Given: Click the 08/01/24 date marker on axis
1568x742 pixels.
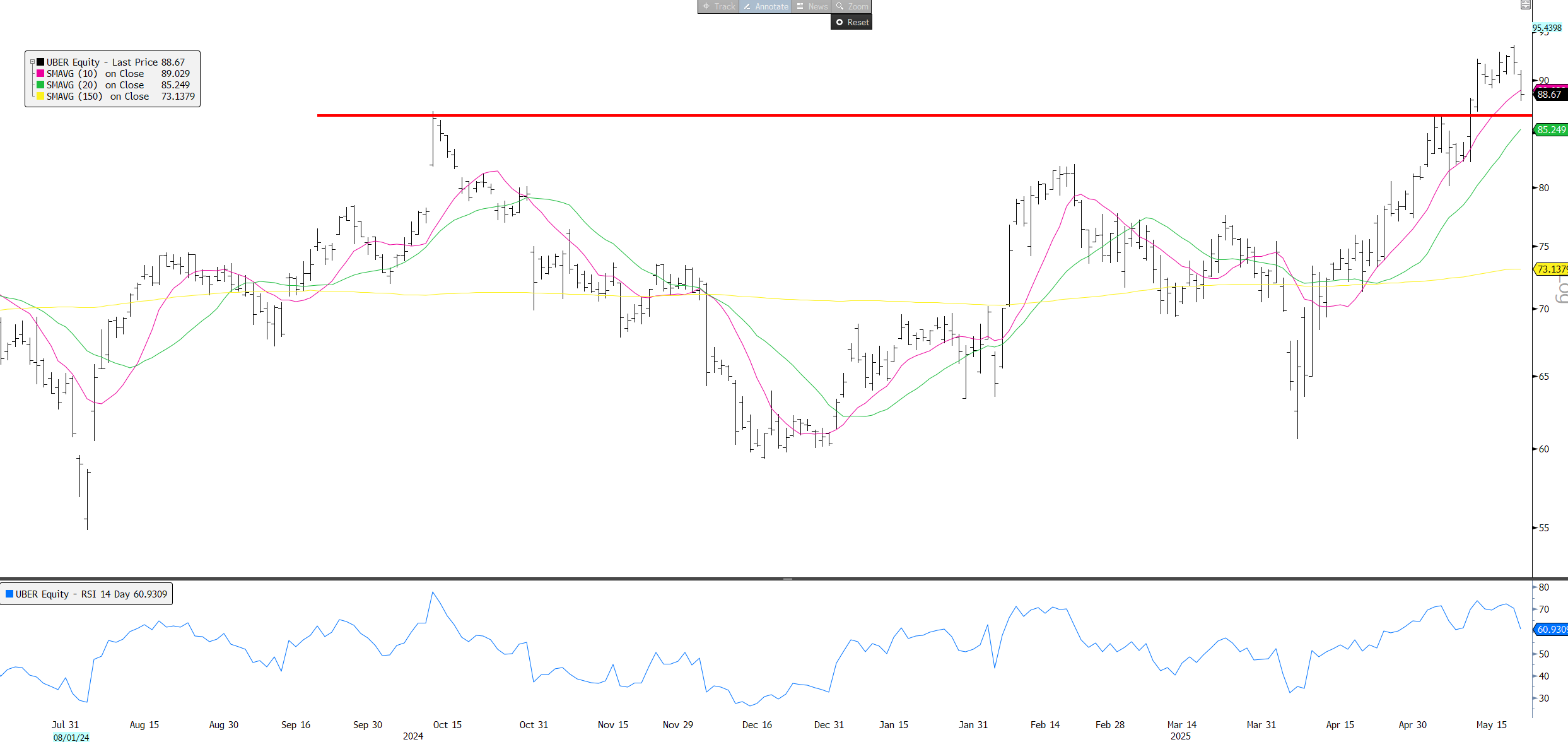Looking at the screenshot, I should pos(71,737).
